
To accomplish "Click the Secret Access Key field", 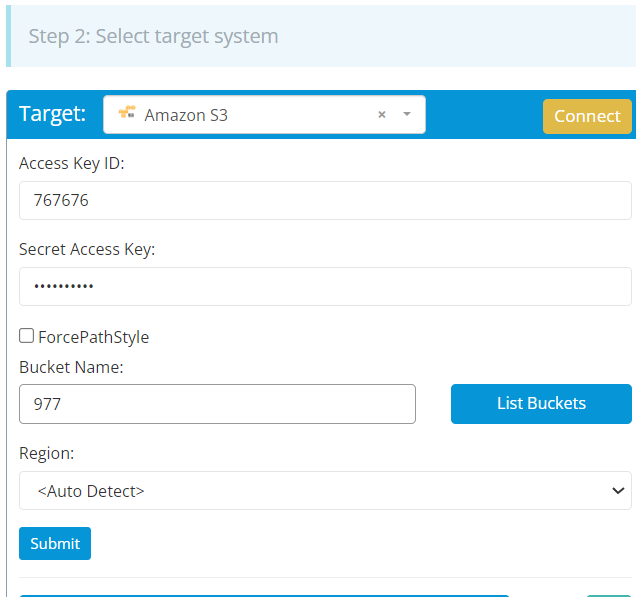I will click(x=325, y=286).
